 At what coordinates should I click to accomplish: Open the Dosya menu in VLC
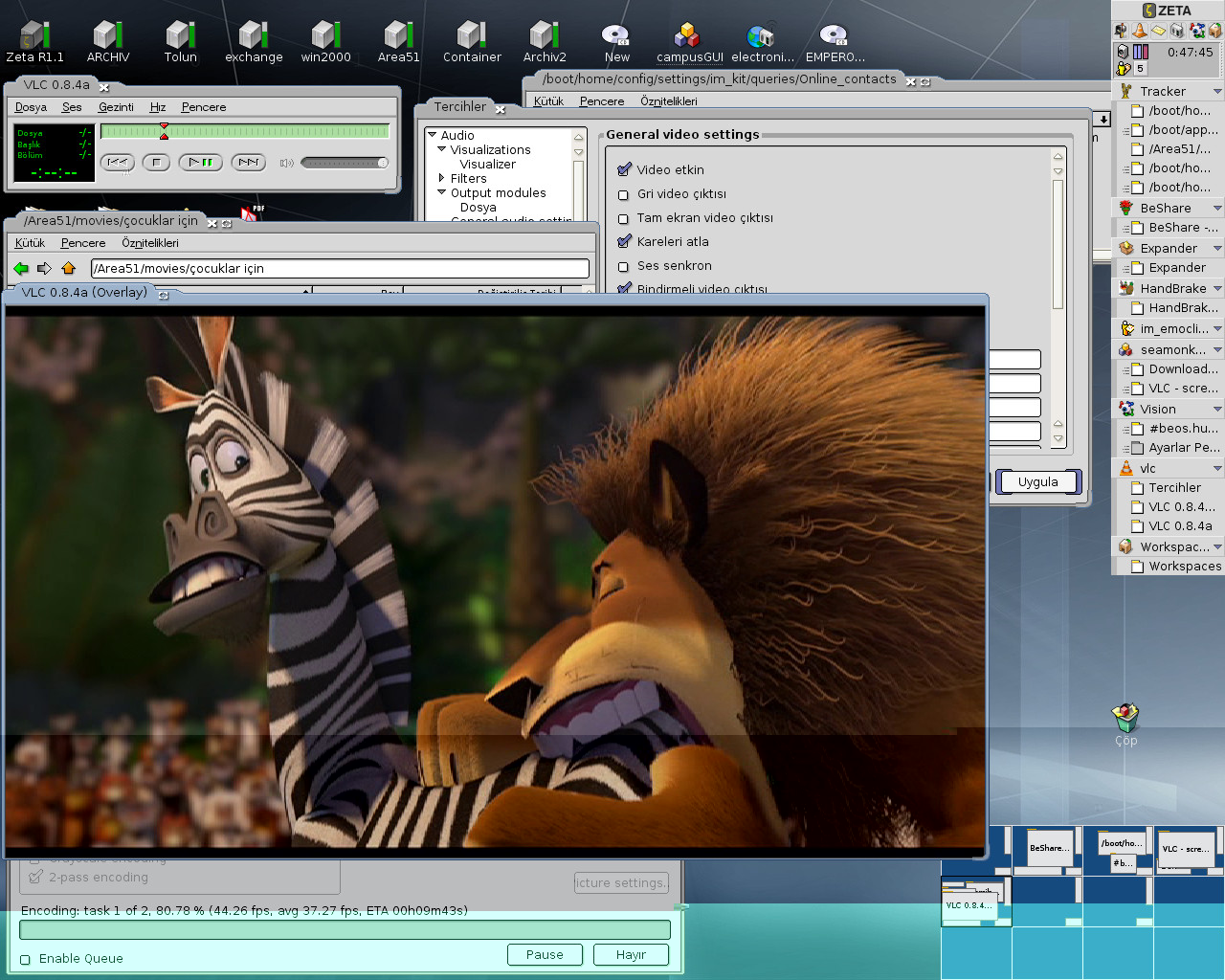click(x=31, y=107)
